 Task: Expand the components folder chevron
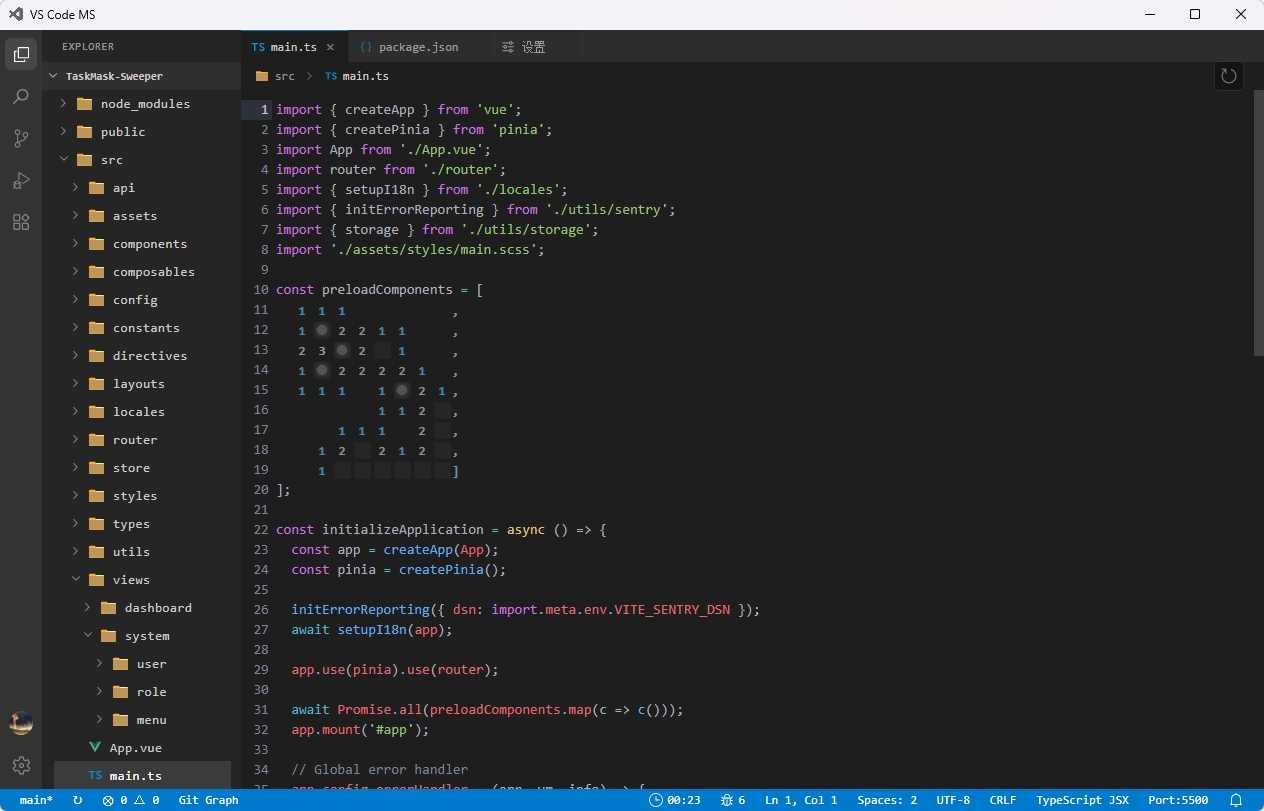tap(76, 244)
